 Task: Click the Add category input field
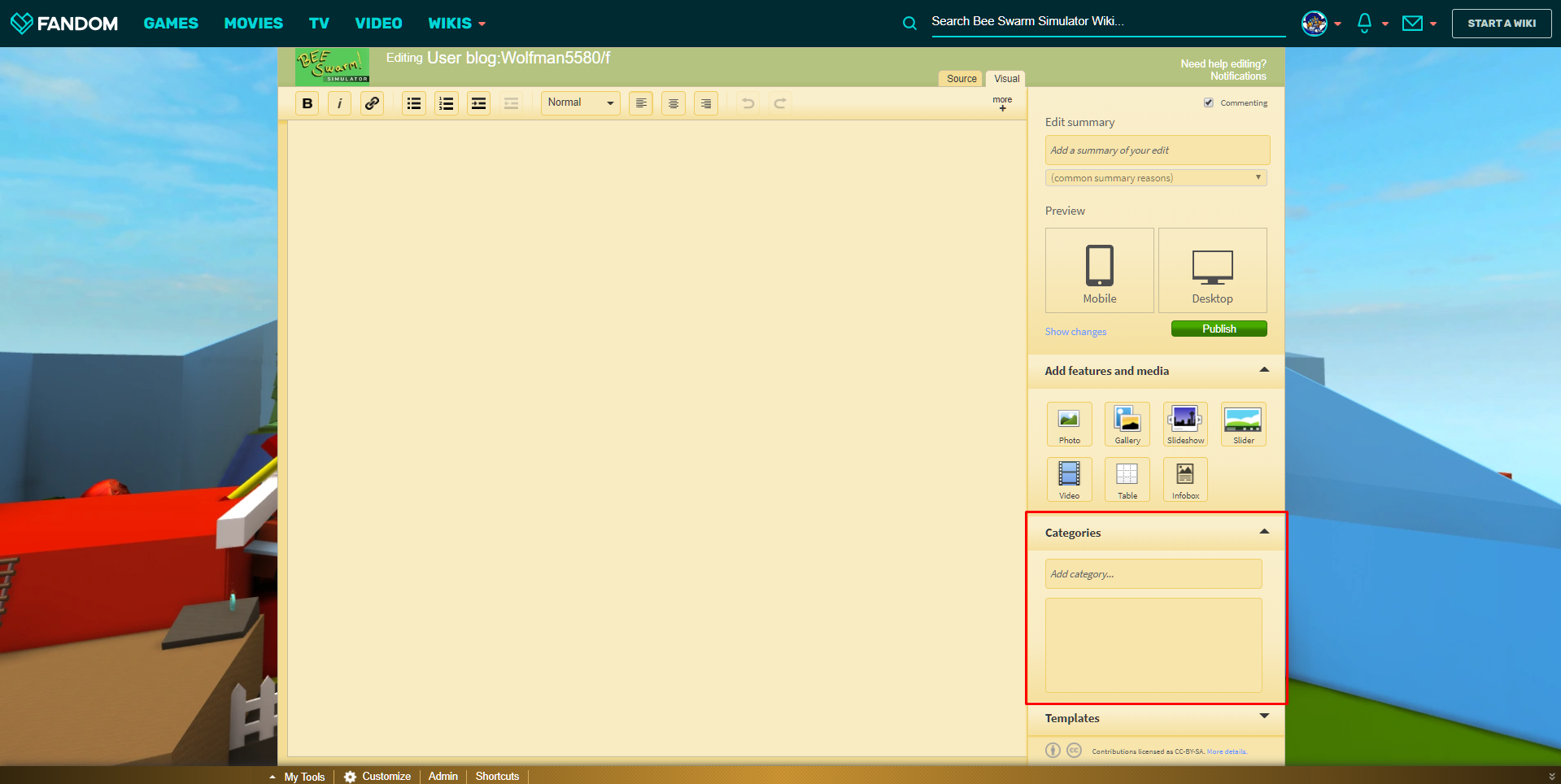click(x=1153, y=574)
